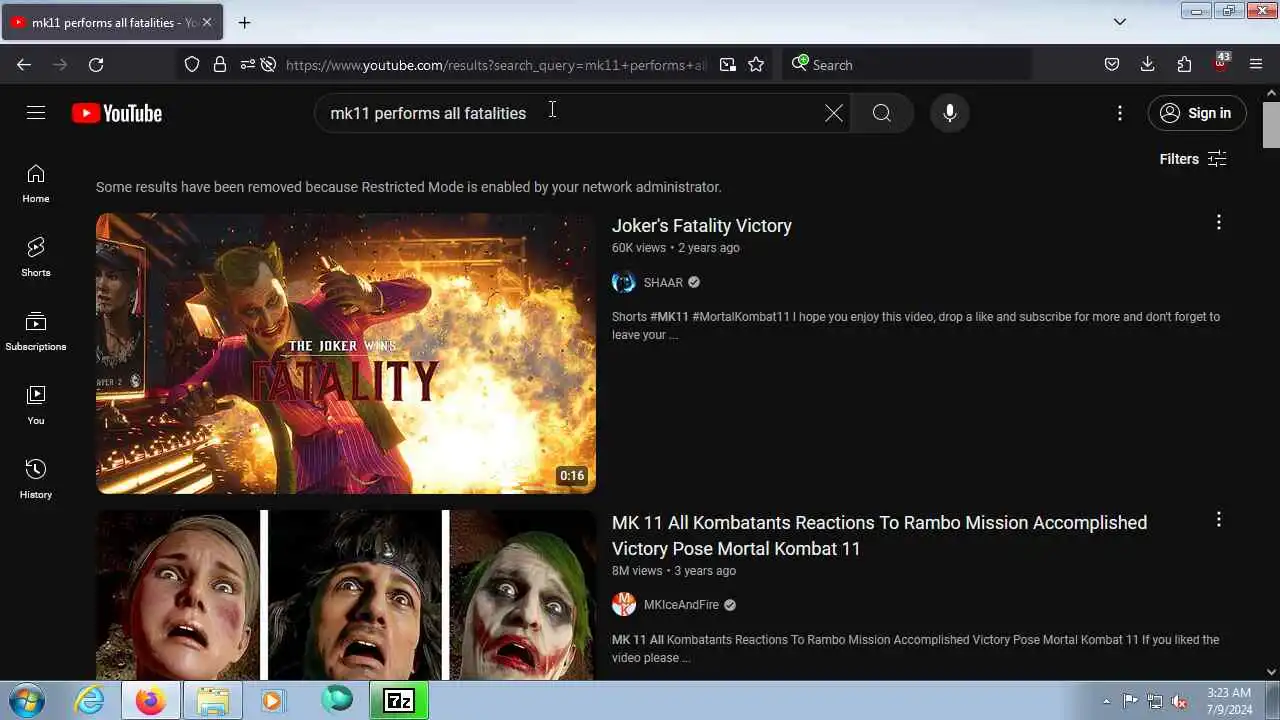Screen dimensions: 1280x720
Task: Open the Firefox extensions menu
Action: (1184, 65)
